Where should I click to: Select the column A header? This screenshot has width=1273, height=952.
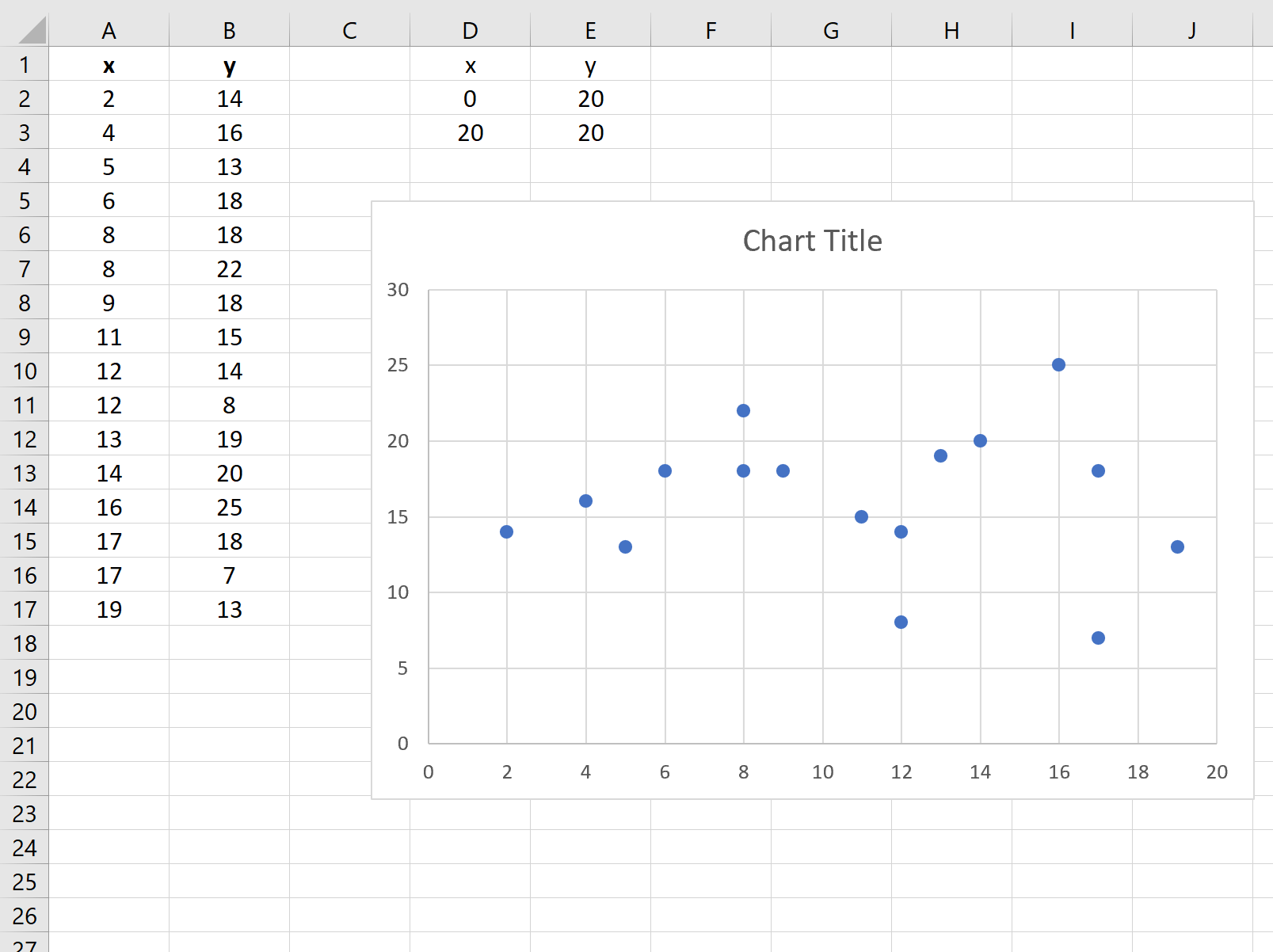coord(109,31)
